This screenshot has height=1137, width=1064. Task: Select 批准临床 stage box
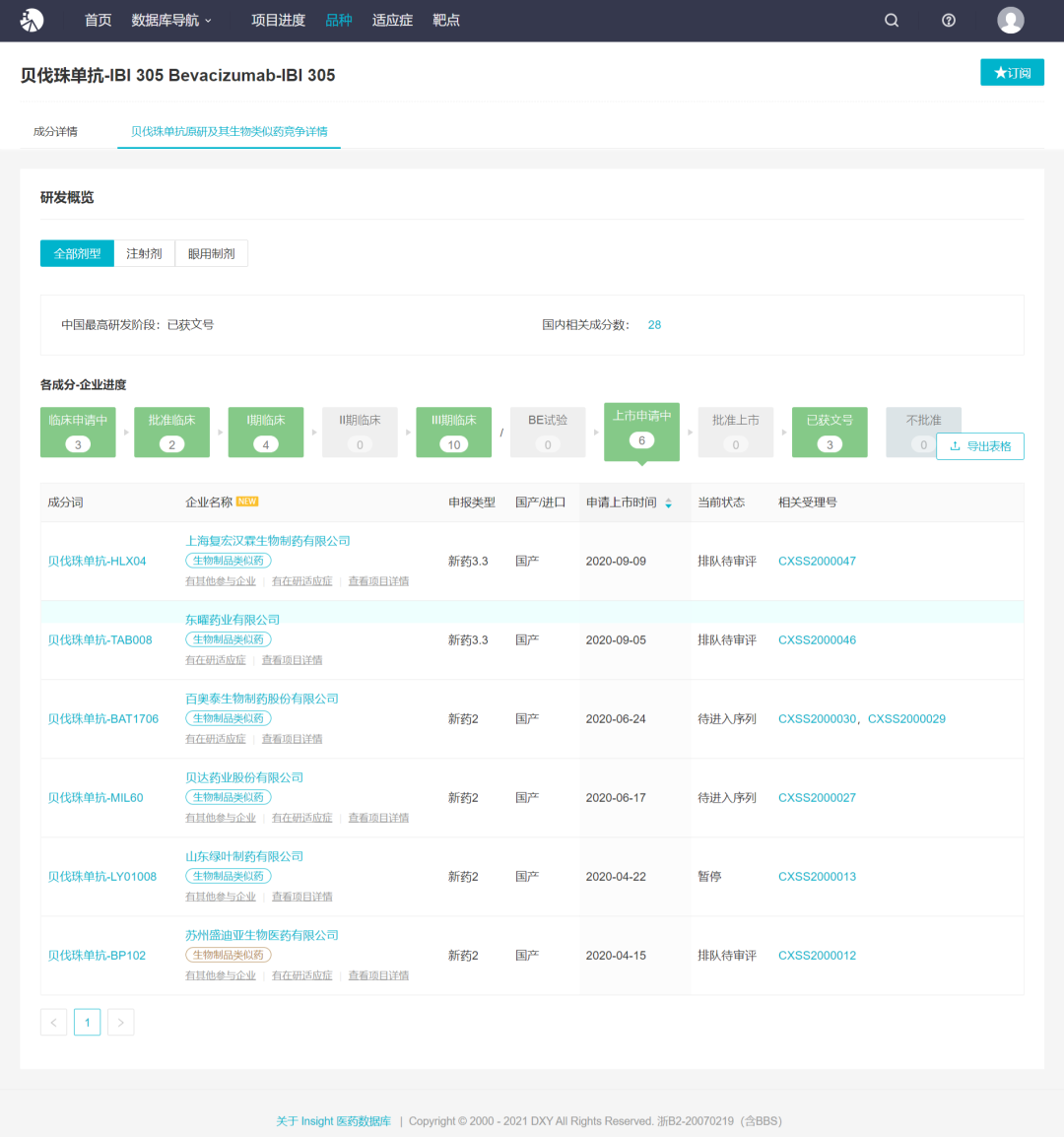click(x=171, y=433)
